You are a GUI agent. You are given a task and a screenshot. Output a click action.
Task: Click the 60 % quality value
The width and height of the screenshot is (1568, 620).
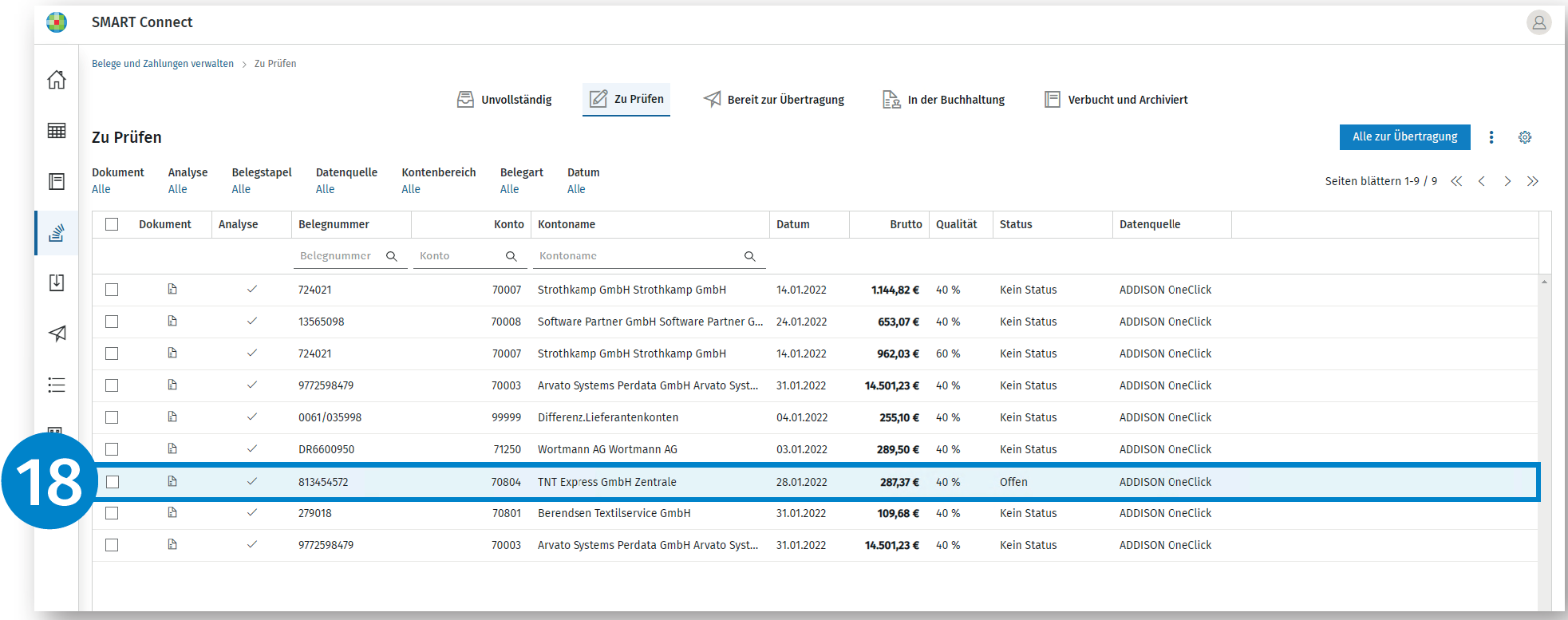(x=948, y=353)
